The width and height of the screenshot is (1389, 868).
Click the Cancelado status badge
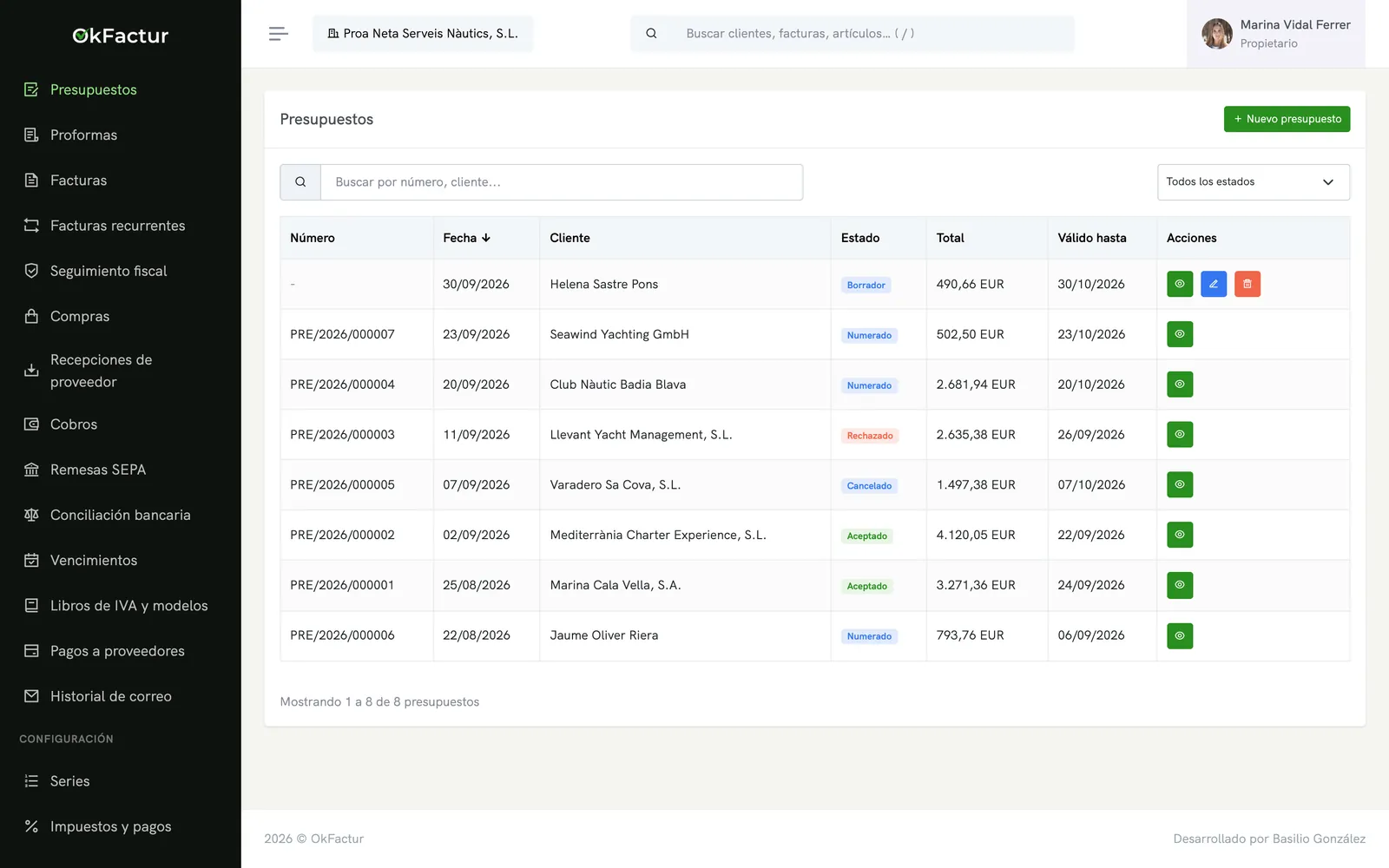click(x=869, y=486)
